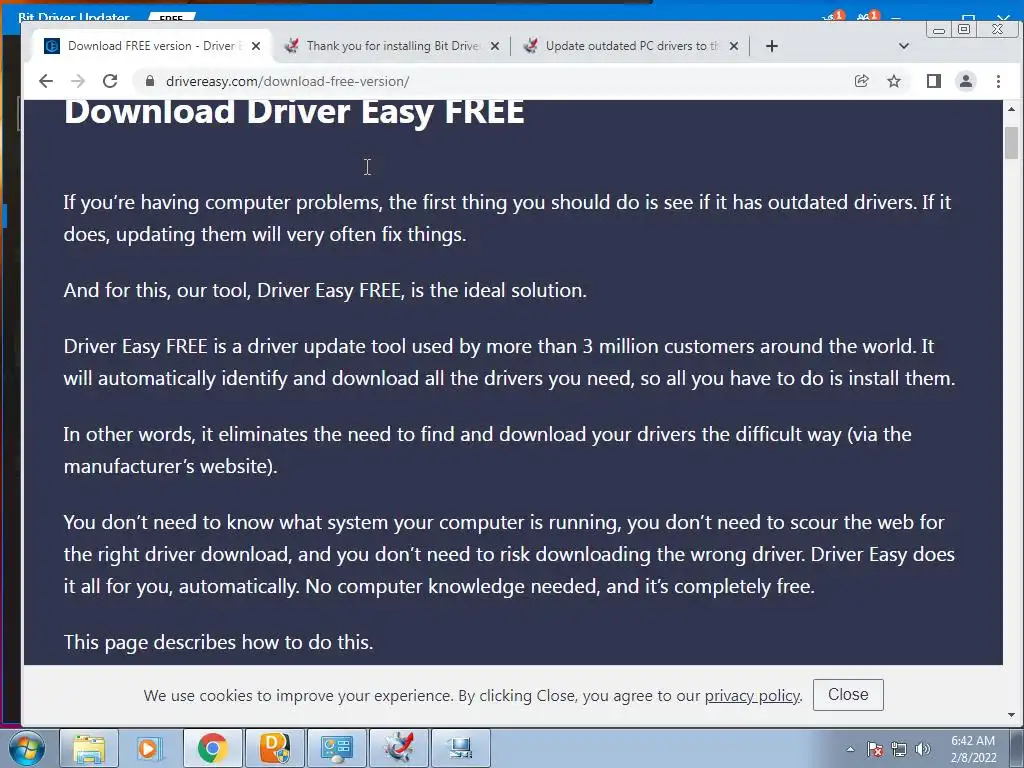Viewport: 1024px width, 768px height.
Task: Open the network tray icon
Action: (899, 749)
